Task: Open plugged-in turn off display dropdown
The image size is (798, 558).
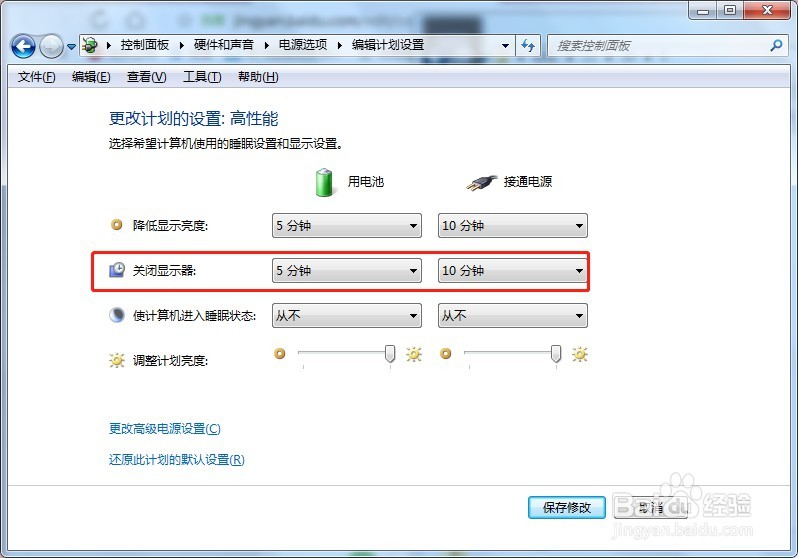Action: pos(512,270)
